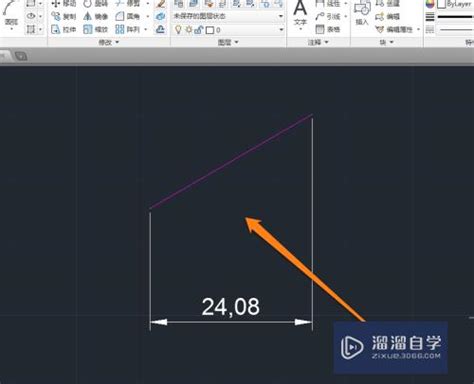Open the unsaved layer state dropdown
This screenshot has width=474, height=384.
pos(228,16)
